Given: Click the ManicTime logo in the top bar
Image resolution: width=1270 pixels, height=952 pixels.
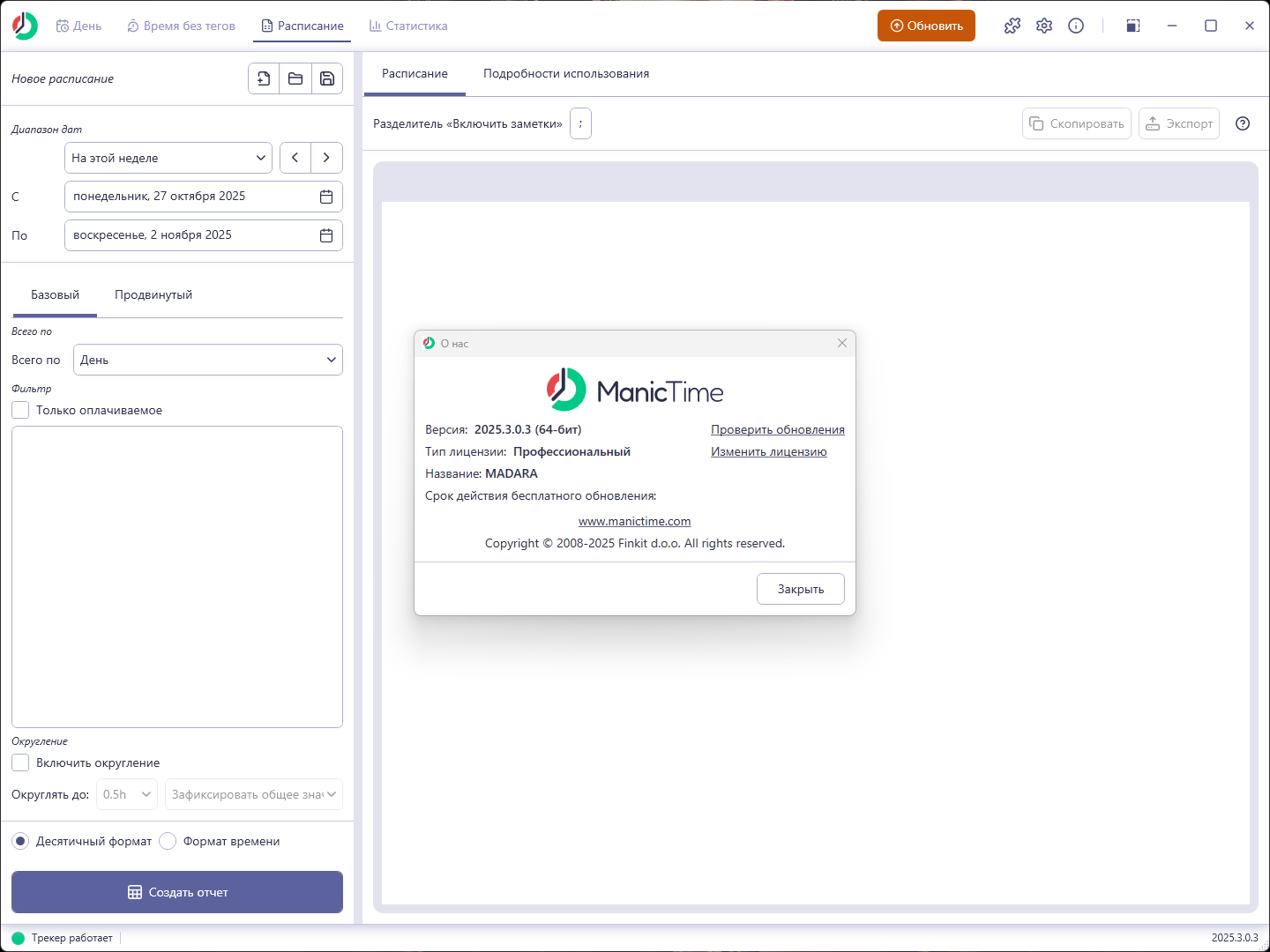Looking at the screenshot, I should 25,26.
